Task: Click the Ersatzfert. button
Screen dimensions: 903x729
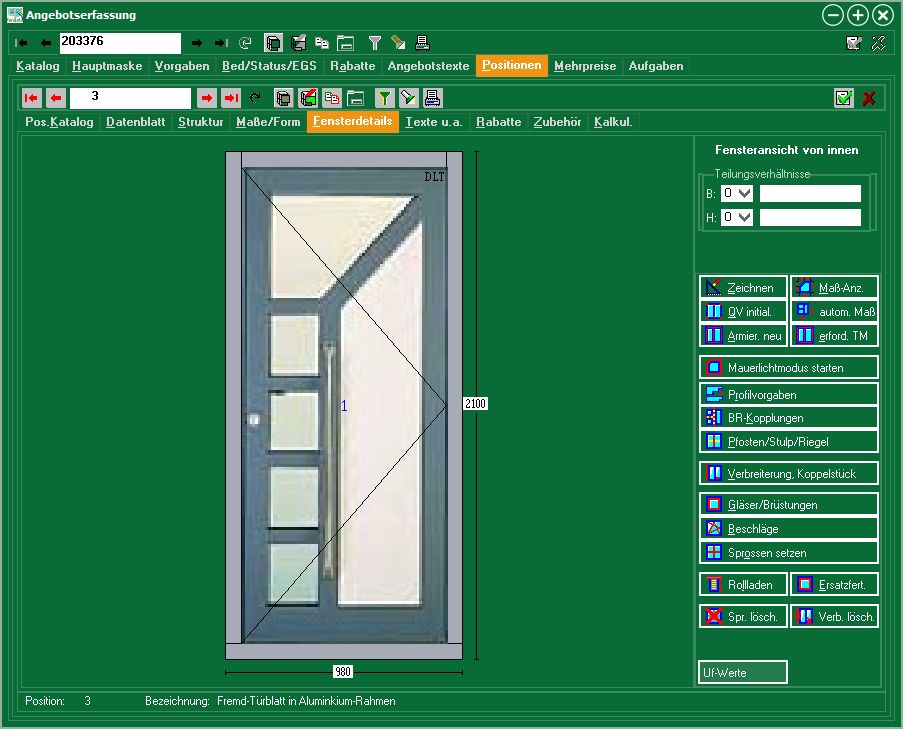Action: pyautogui.click(x=834, y=584)
